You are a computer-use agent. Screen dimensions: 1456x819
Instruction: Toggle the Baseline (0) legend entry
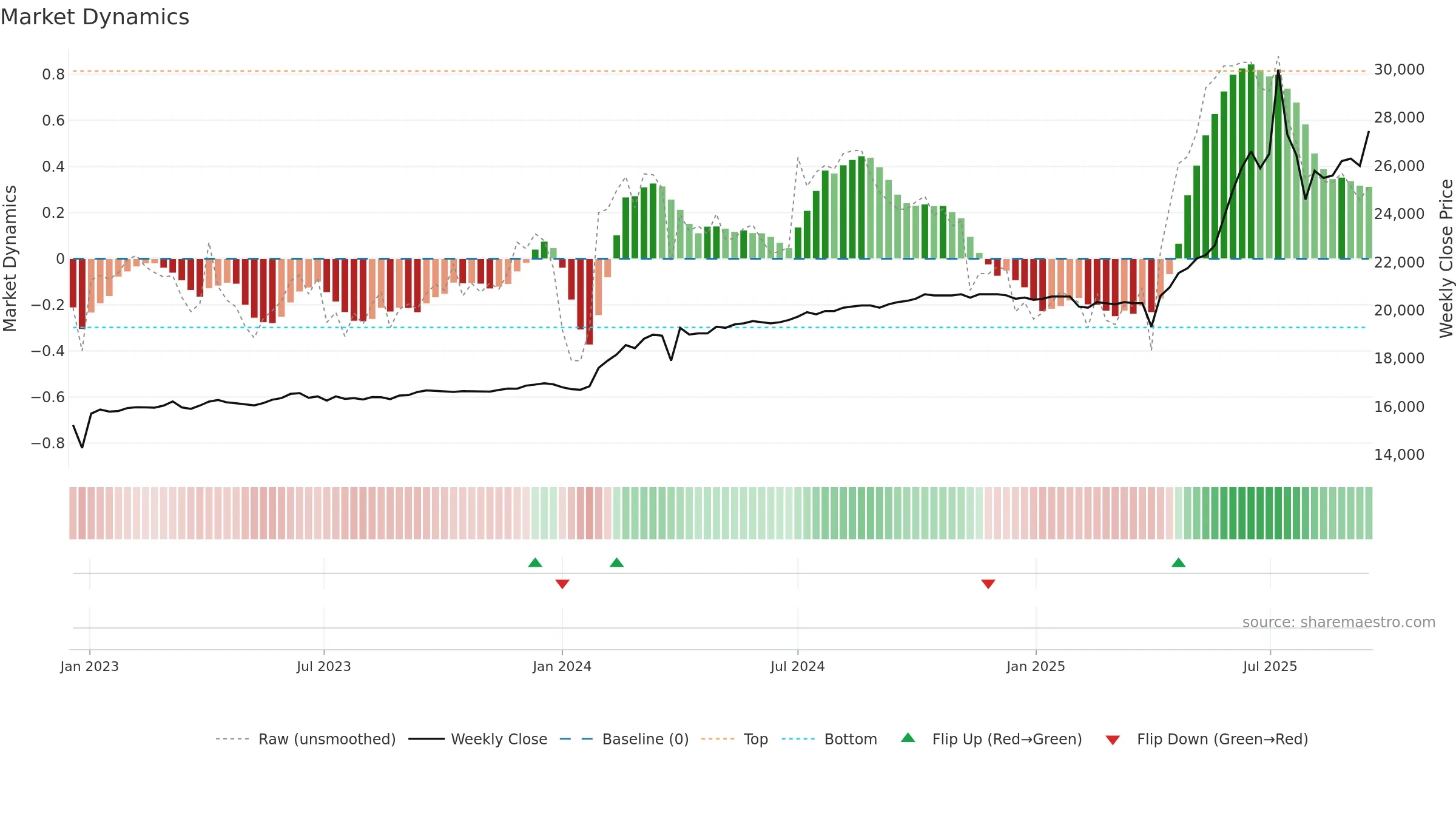click(x=624, y=739)
